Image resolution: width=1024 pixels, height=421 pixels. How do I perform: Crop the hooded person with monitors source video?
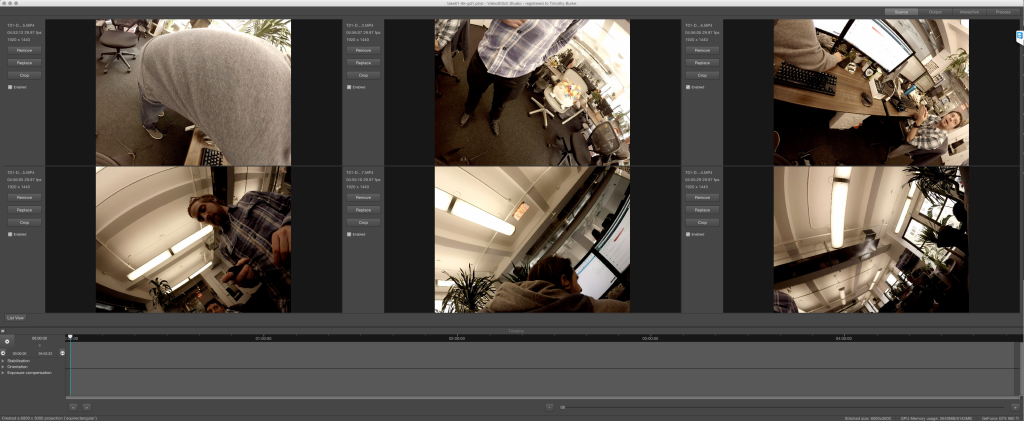click(363, 222)
